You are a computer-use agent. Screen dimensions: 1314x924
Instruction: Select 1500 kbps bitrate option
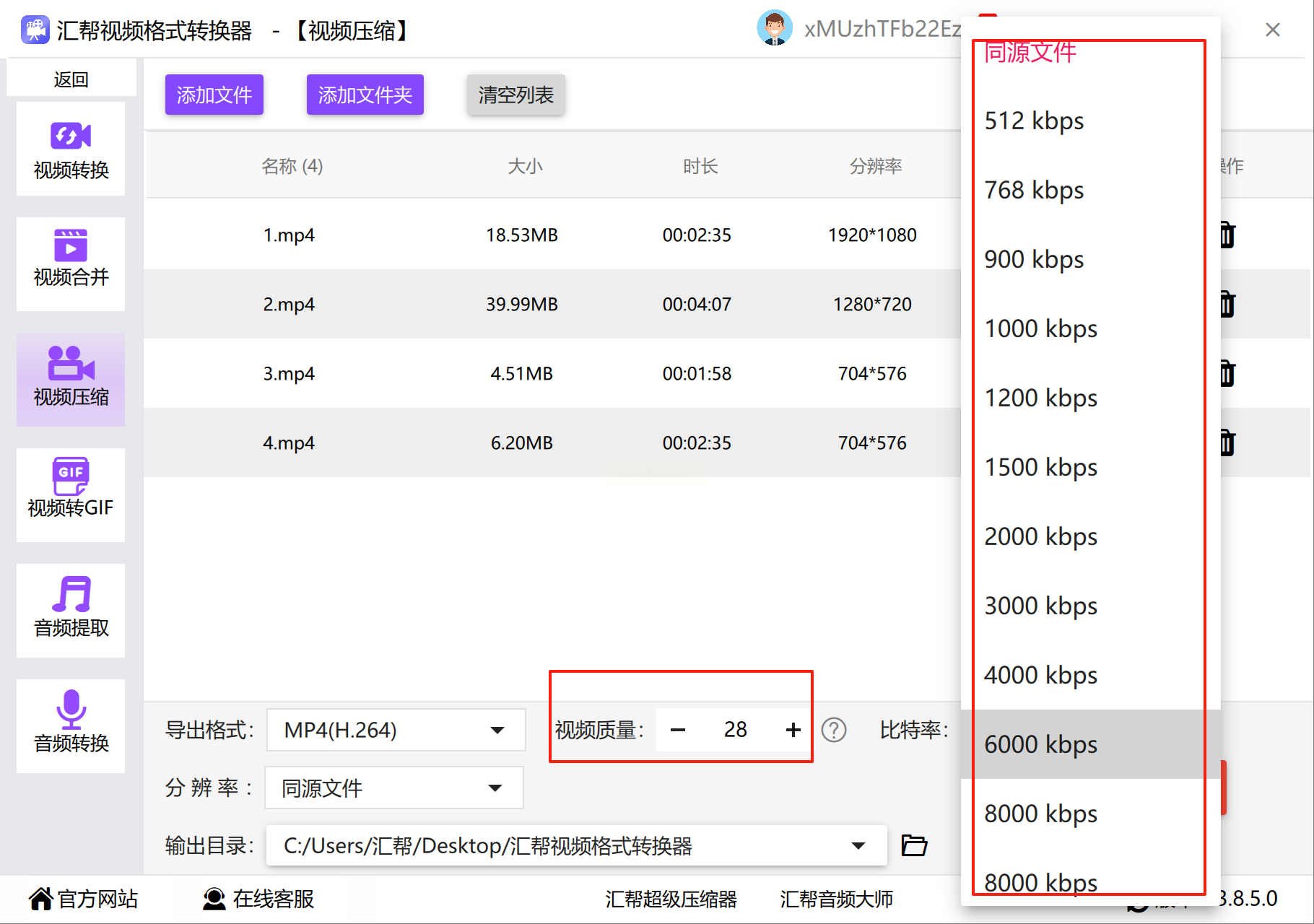tap(1090, 467)
